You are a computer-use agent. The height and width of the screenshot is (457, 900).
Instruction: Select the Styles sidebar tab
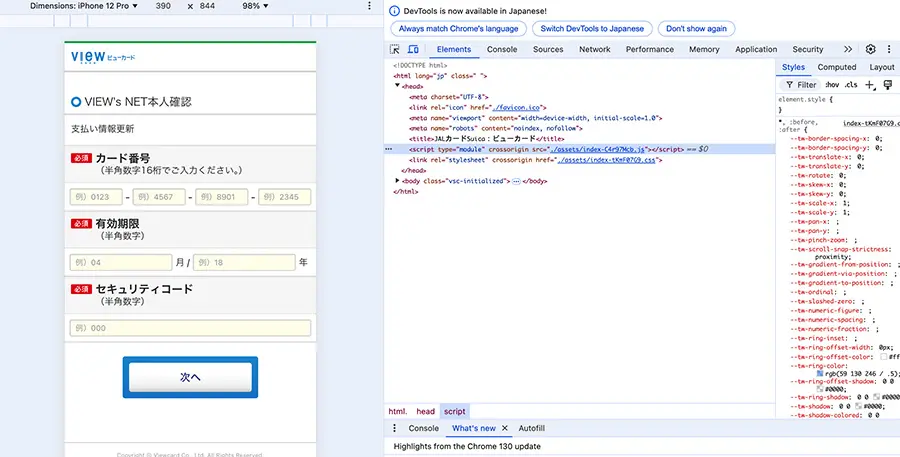[793, 67]
